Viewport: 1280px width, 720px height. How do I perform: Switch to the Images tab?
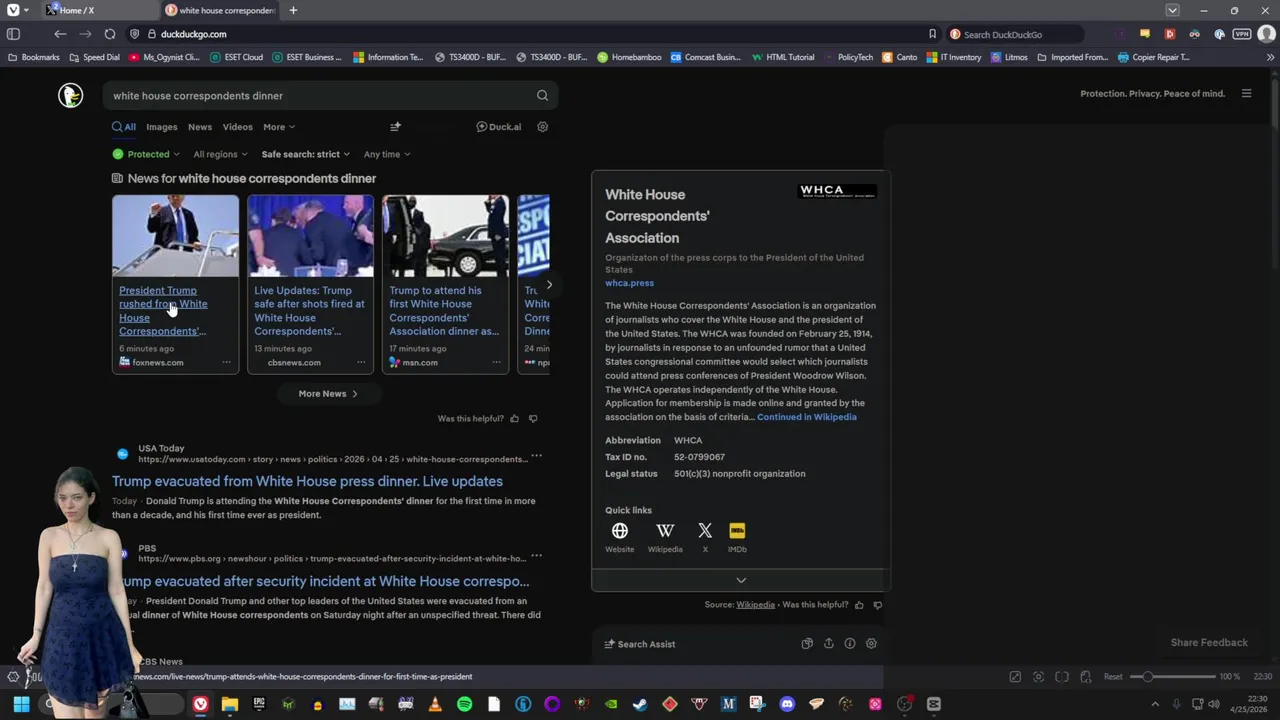[162, 127]
